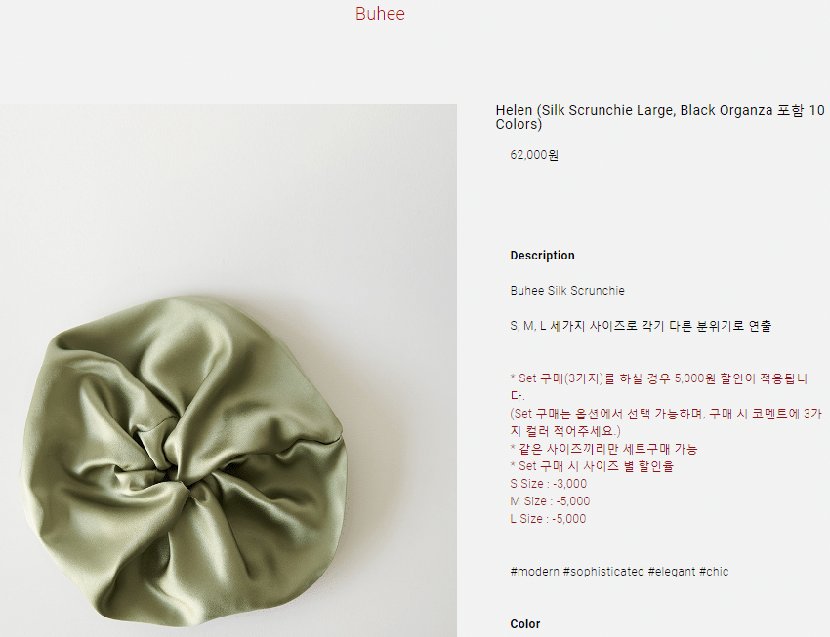Click the Buhee logo at top
The height and width of the screenshot is (637, 830).
[x=380, y=14]
